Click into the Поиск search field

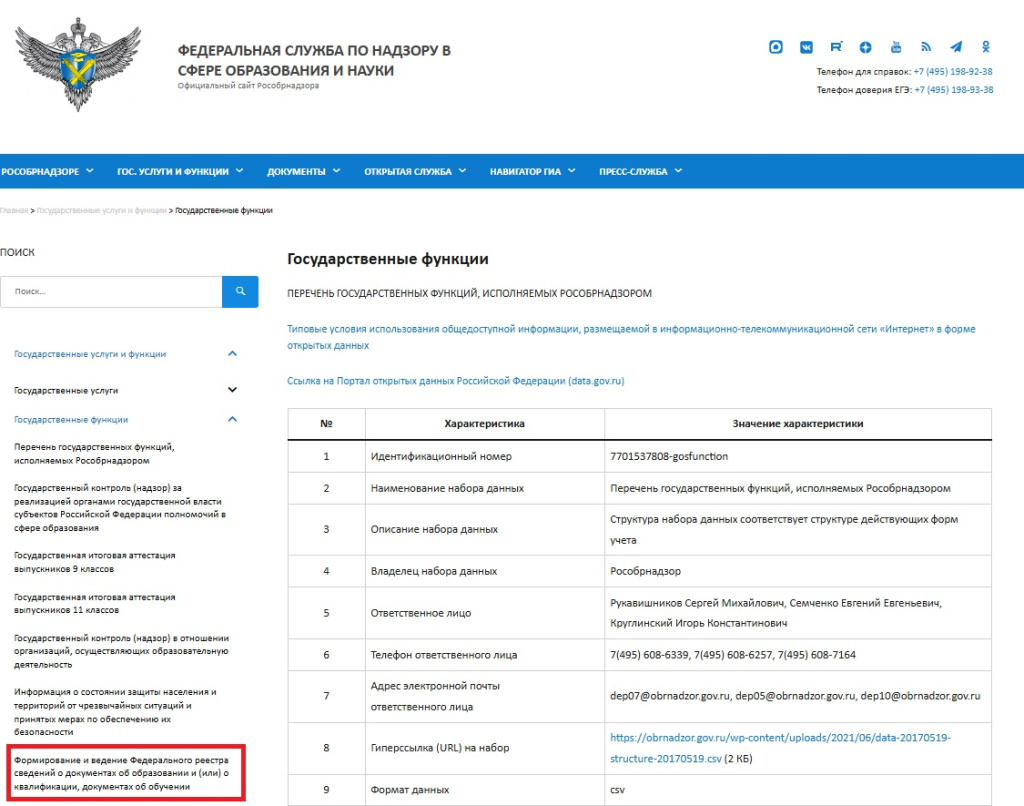(x=111, y=291)
